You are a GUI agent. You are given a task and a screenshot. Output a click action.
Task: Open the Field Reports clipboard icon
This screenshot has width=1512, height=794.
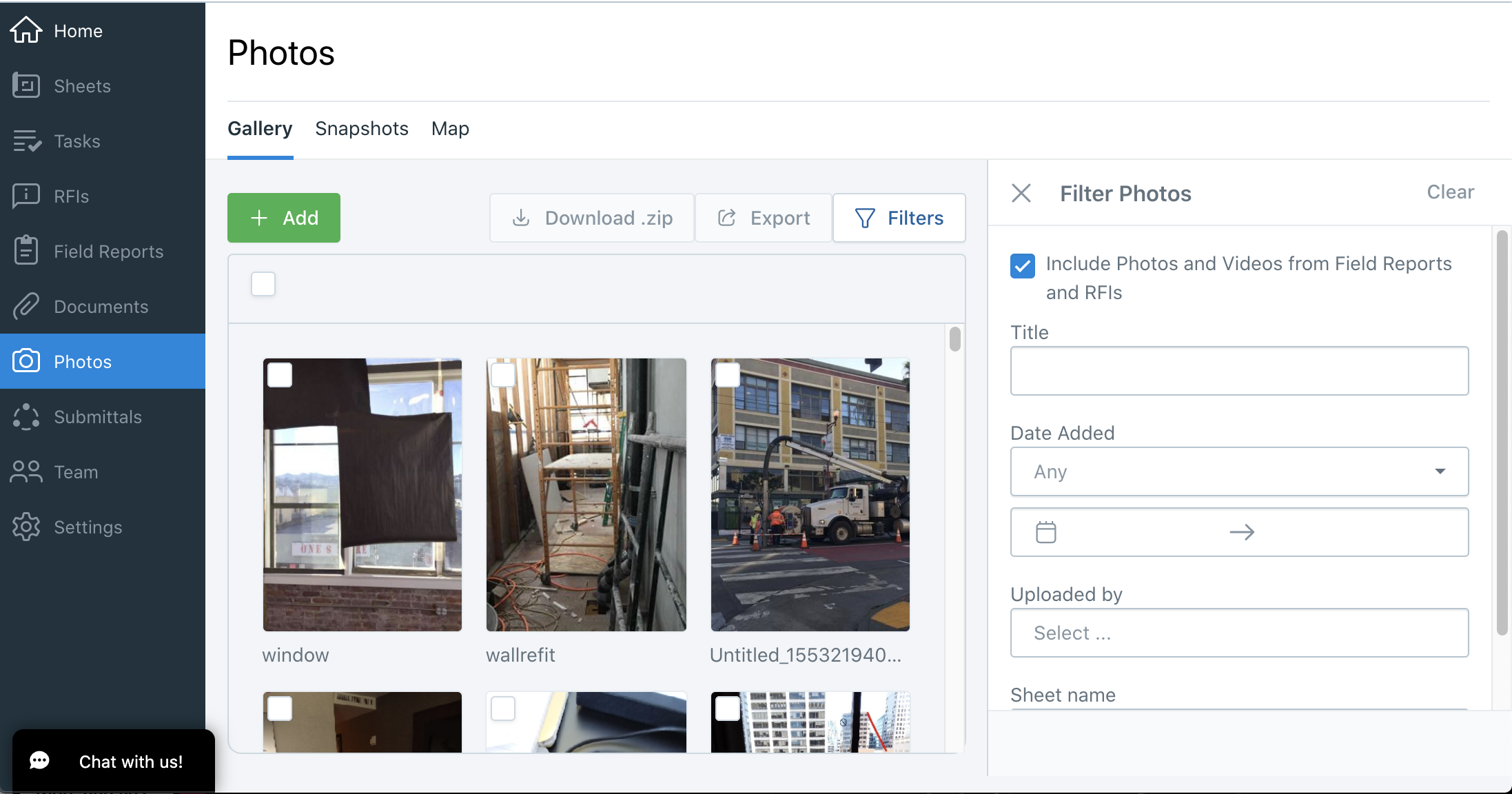click(x=26, y=251)
